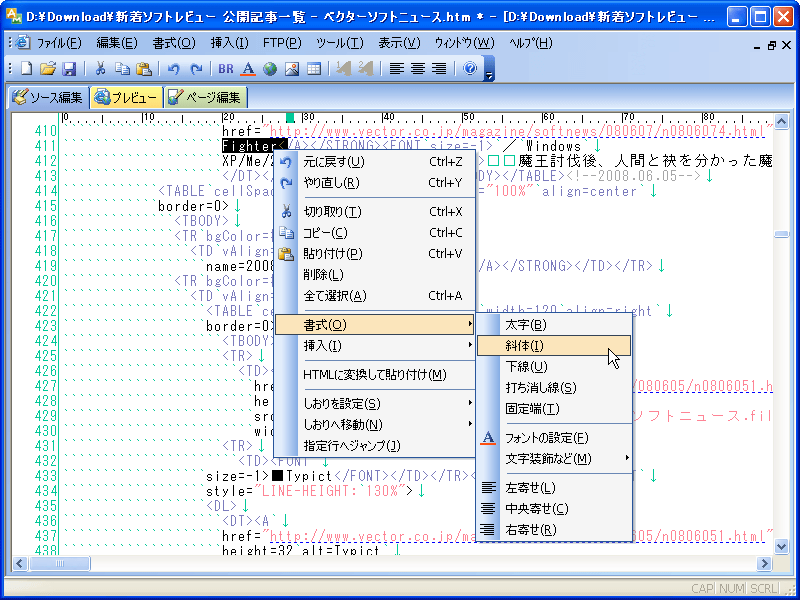Screen dimensions: 800x600
Task: Click the Redo arrow toolbar icon
Action: click(196, 68)
